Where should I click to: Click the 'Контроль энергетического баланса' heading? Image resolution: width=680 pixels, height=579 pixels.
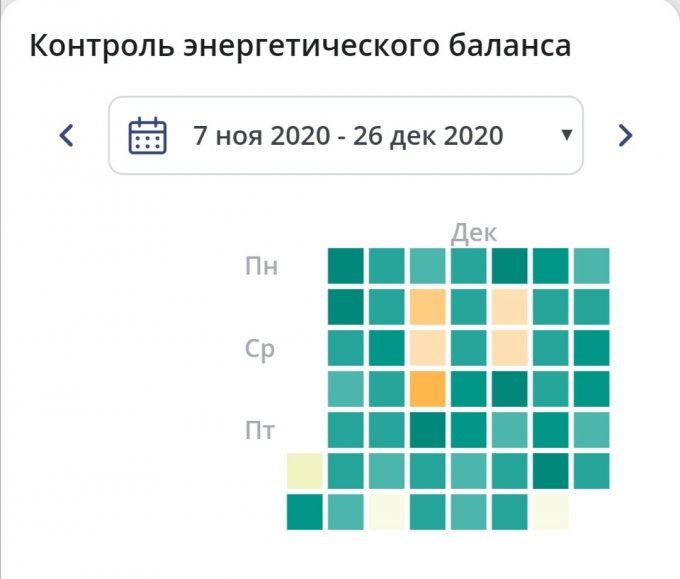[x=301, y=47]
